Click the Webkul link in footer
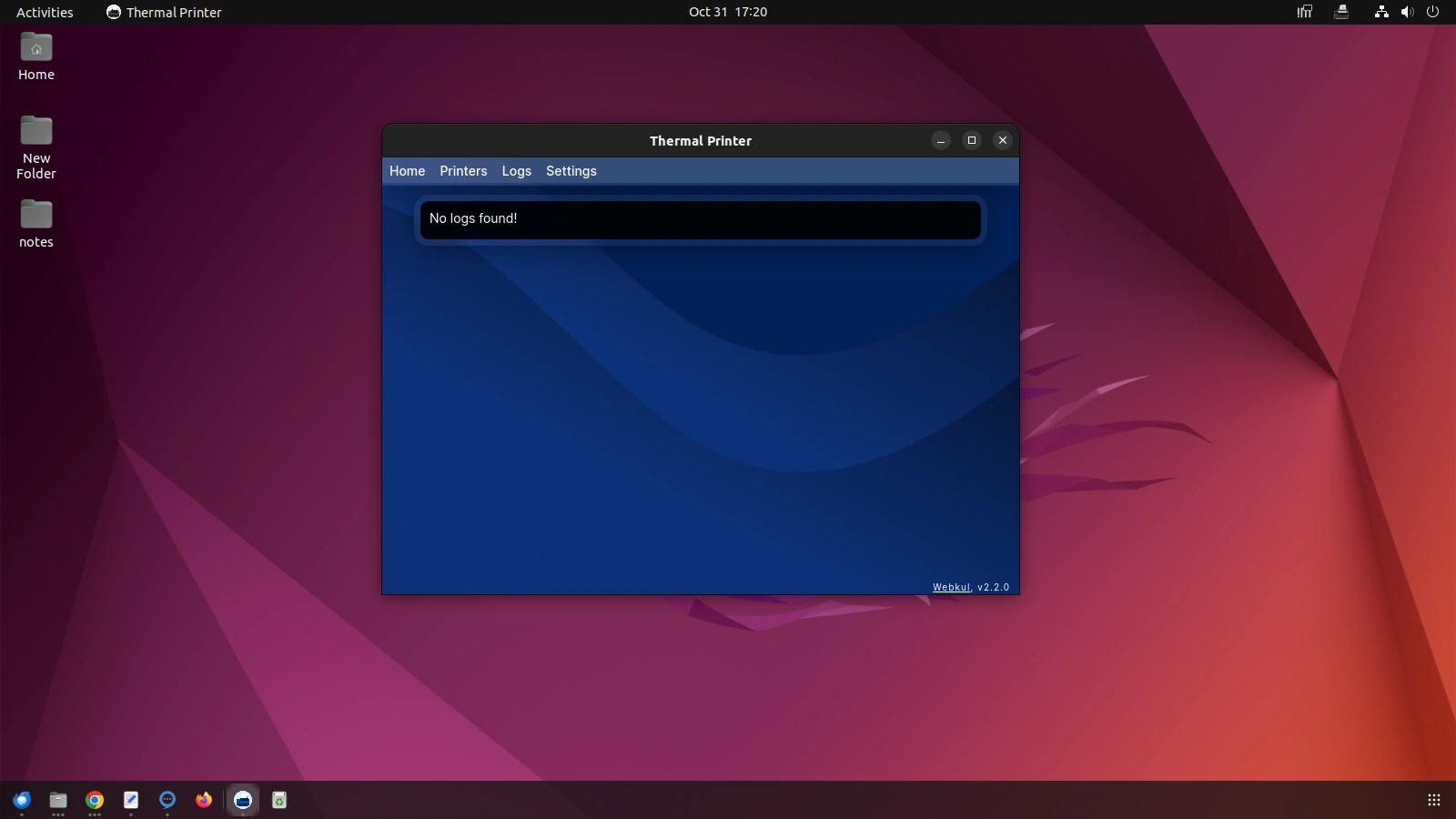The image size is (1456, 819). pyautogui.click(x=951, y=588)
